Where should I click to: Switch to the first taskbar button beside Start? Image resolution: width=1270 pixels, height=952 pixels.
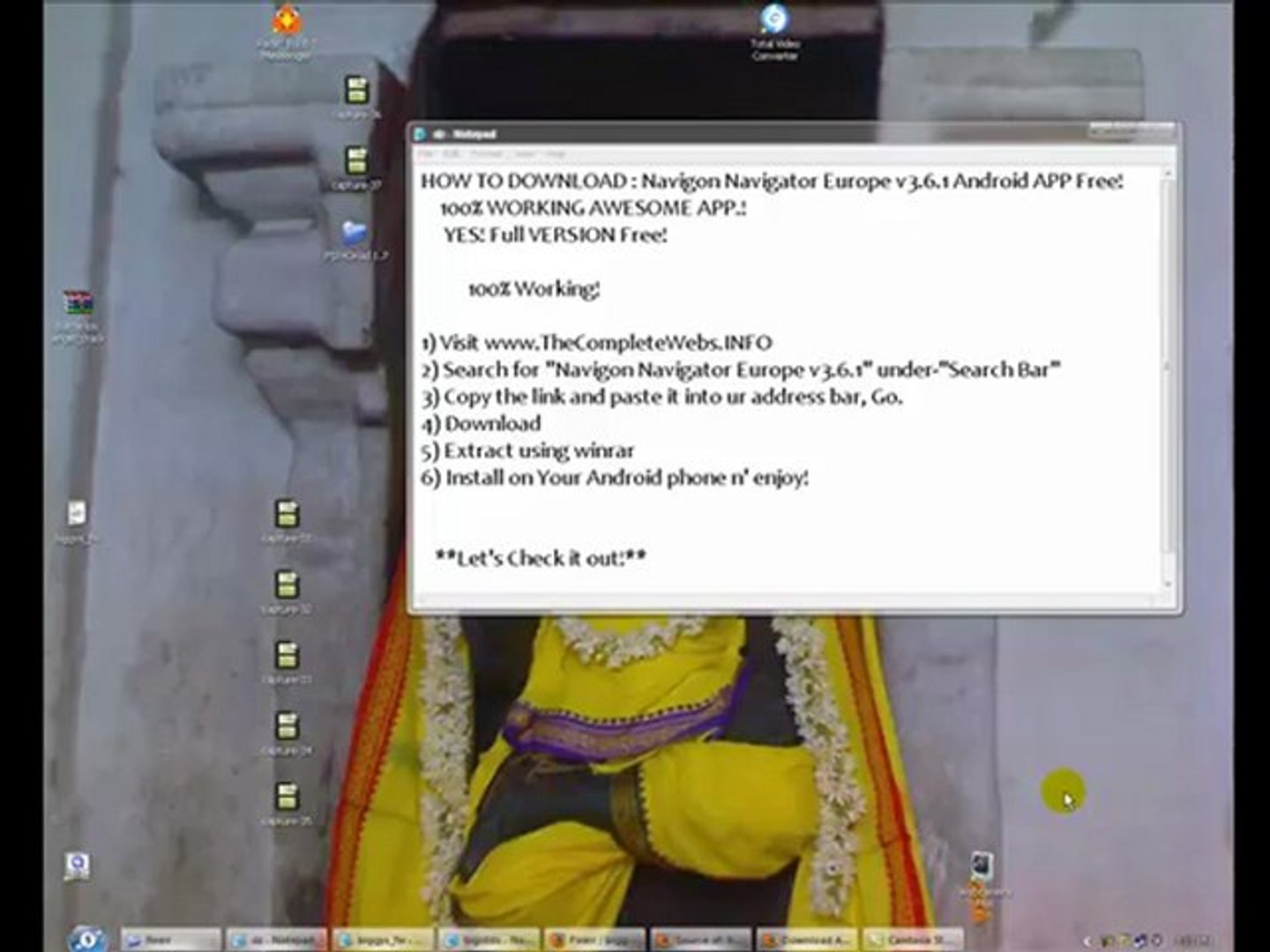170,941
